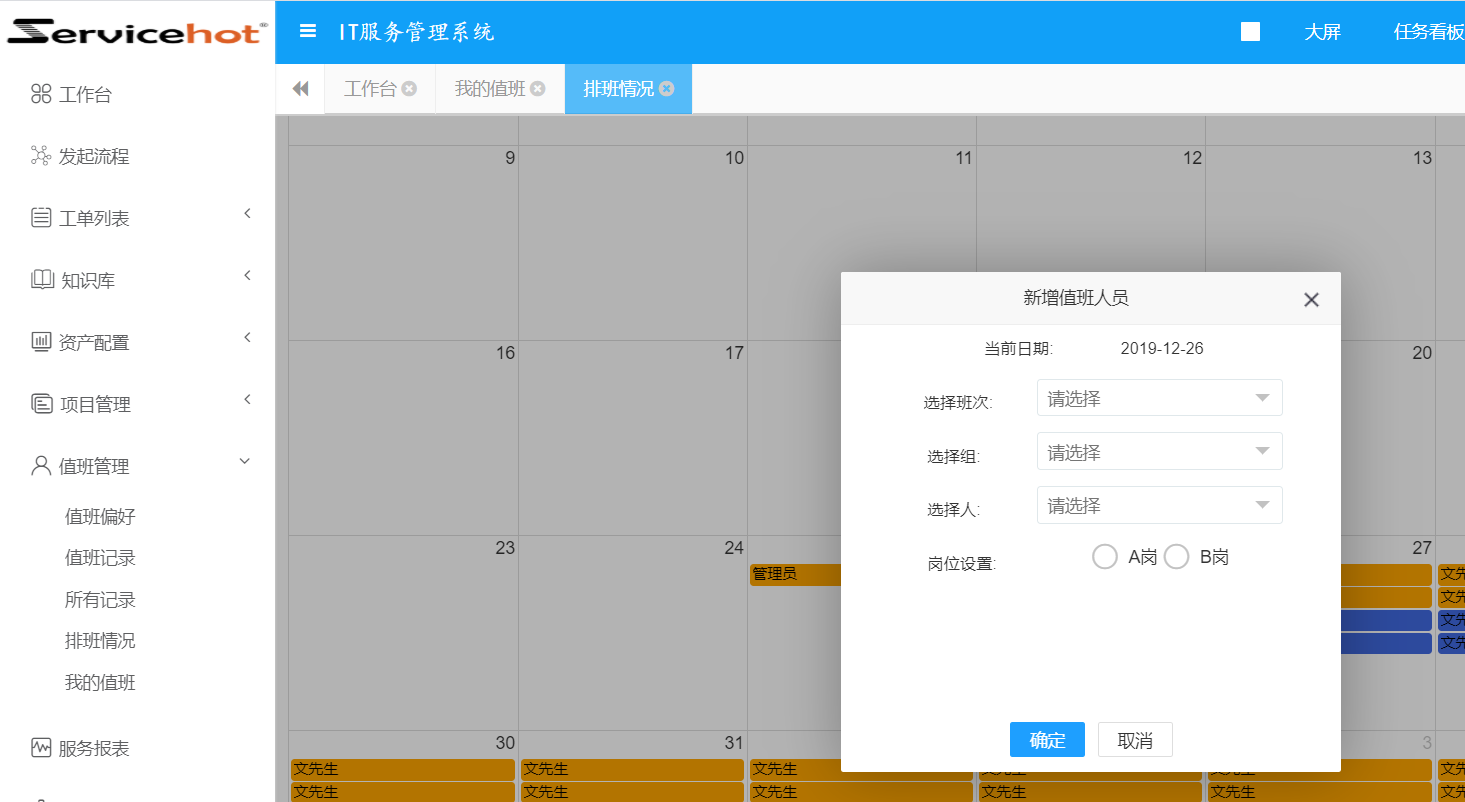
Task: Click the 确定 confirm button
Action: point(1047,740)
